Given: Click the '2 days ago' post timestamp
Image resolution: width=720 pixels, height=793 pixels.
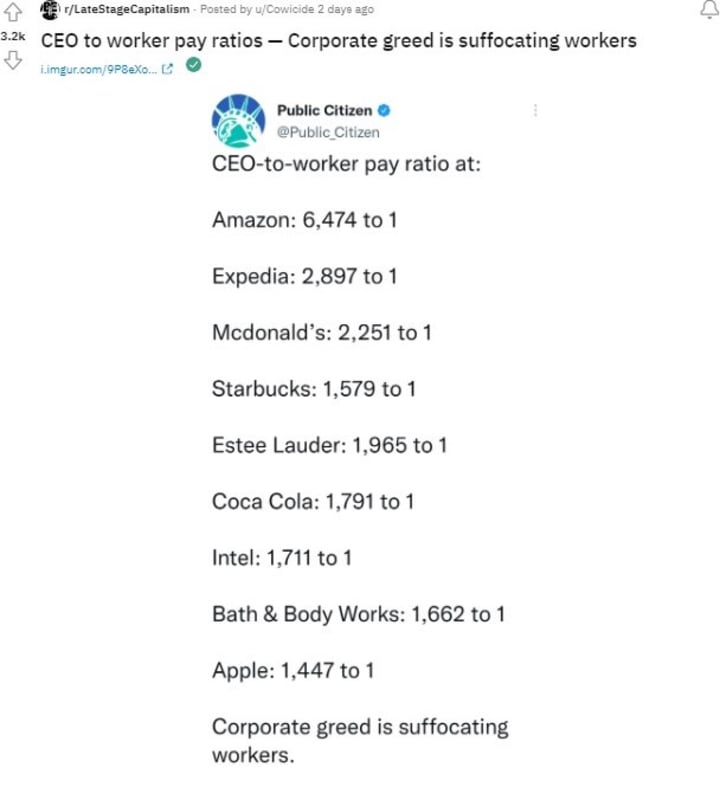Looking at the screenshot, I should (x=346, y=9).
